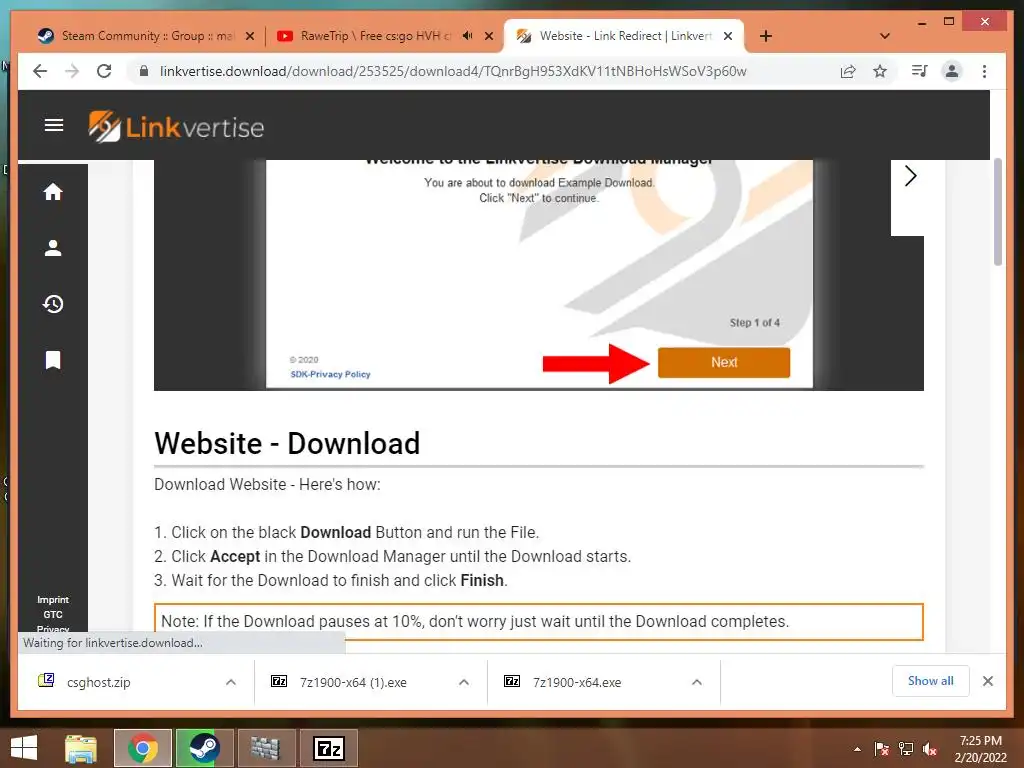The height and width of the screenshot is (768, 1024).
Task: Click the Website - Download heading
Action: tap(287, 443)
